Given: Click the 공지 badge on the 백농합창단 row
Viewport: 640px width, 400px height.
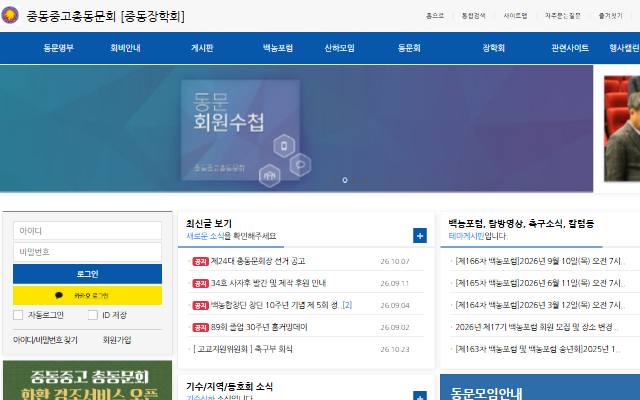Looking at the screenshot, I should (200, 306).
